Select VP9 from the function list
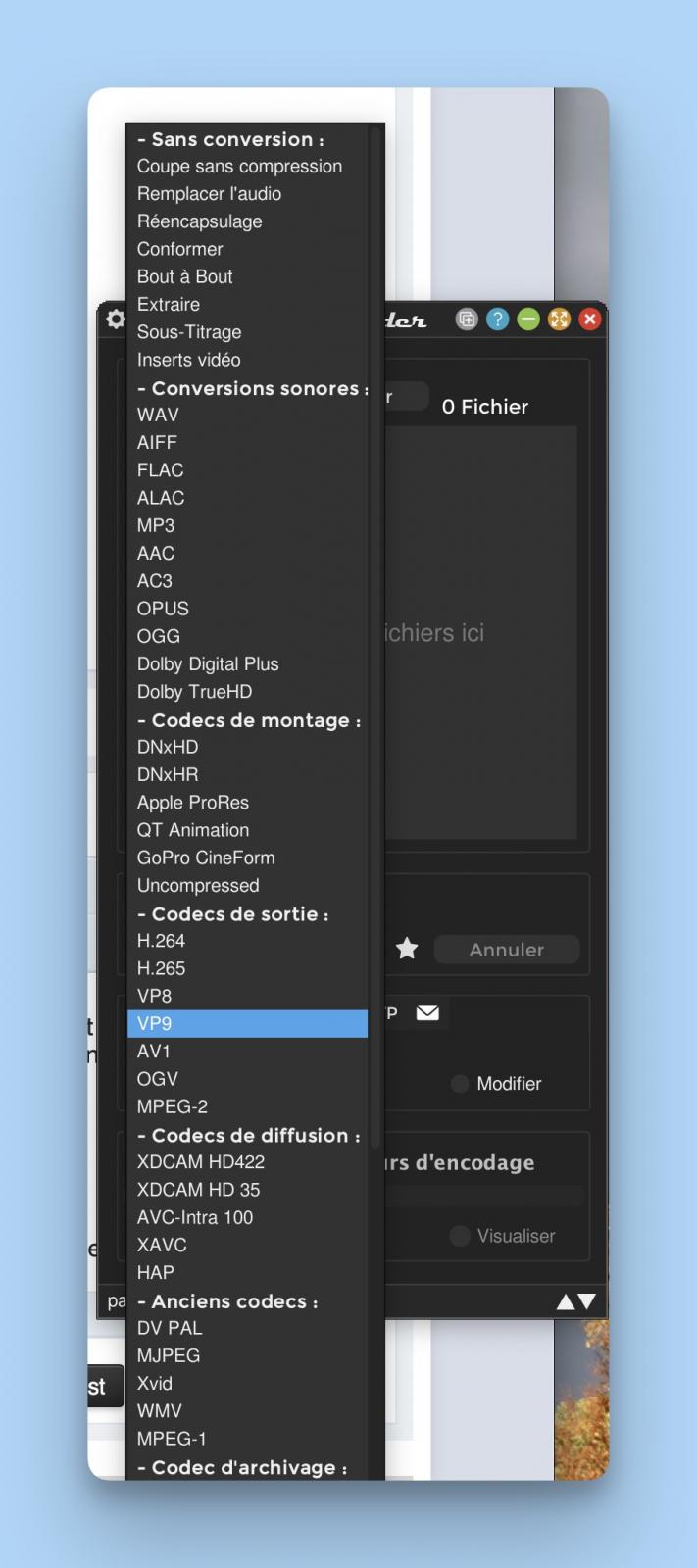 247,1023
